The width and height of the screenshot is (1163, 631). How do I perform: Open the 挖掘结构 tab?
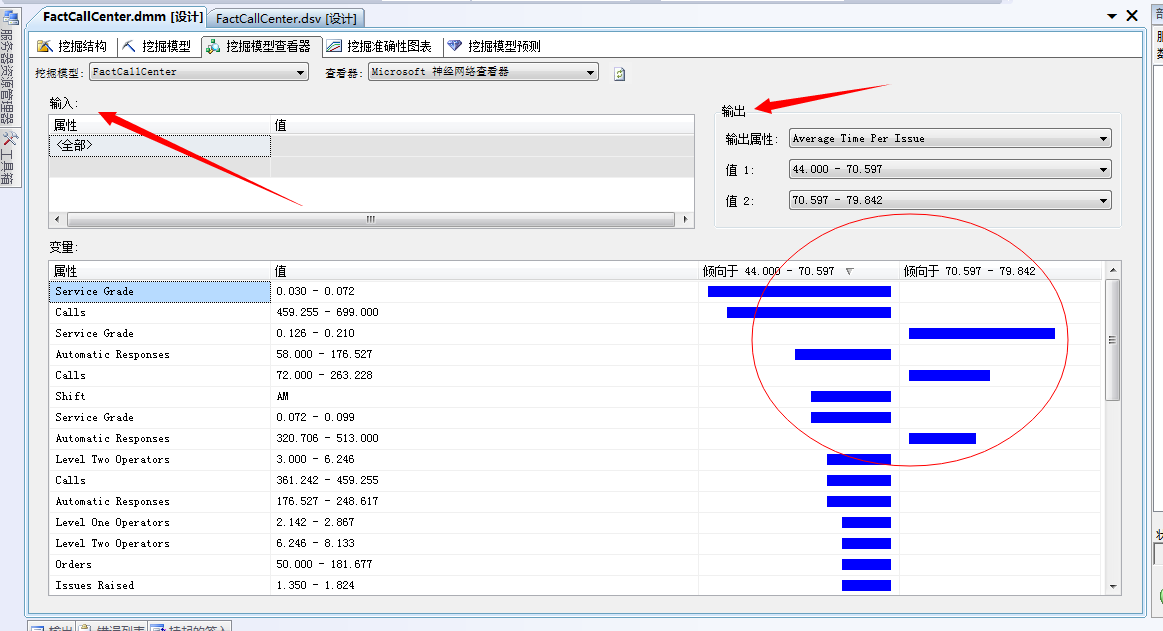point(72,46)
